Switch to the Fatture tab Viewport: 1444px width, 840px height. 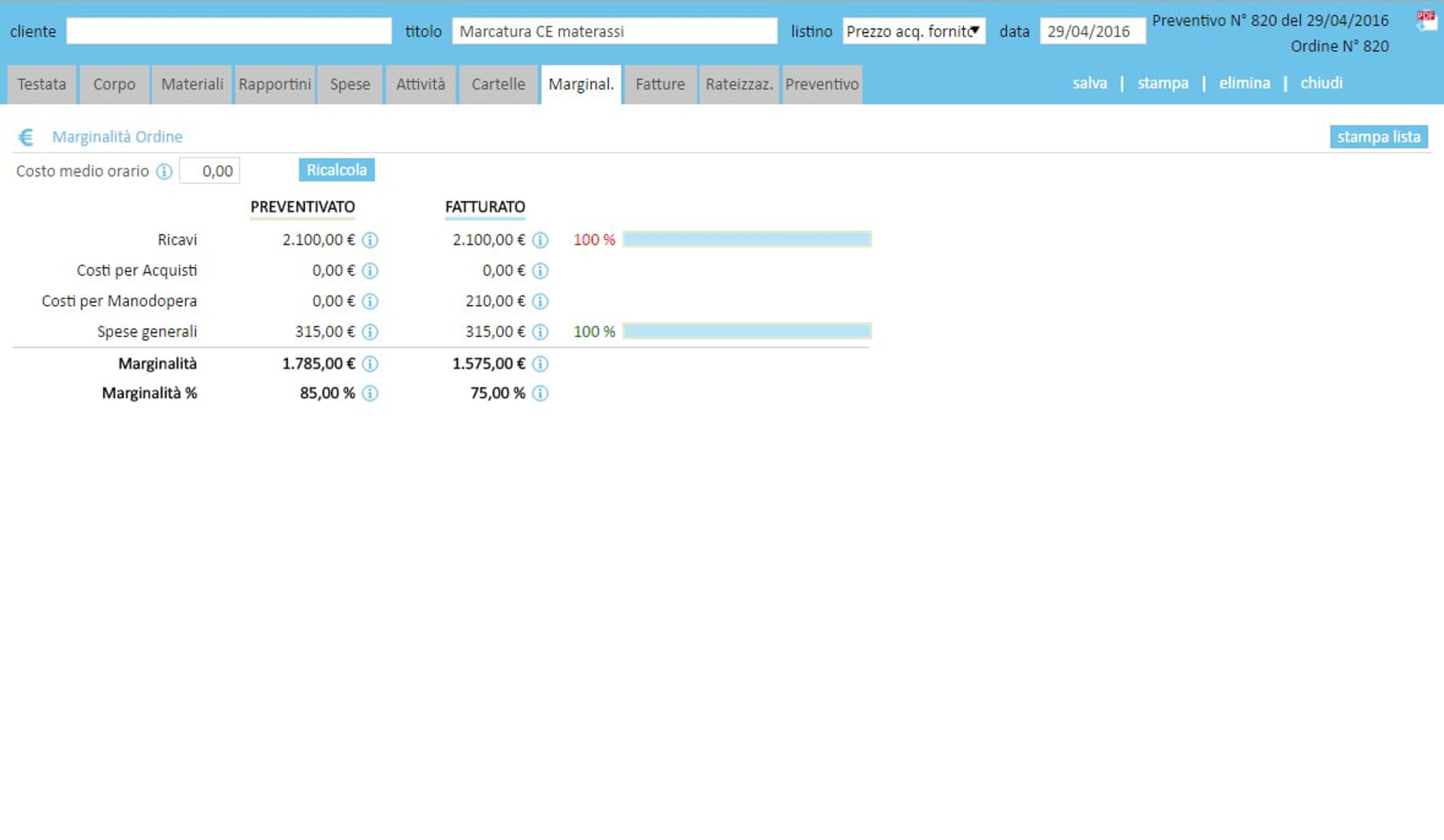pos(660,84)
